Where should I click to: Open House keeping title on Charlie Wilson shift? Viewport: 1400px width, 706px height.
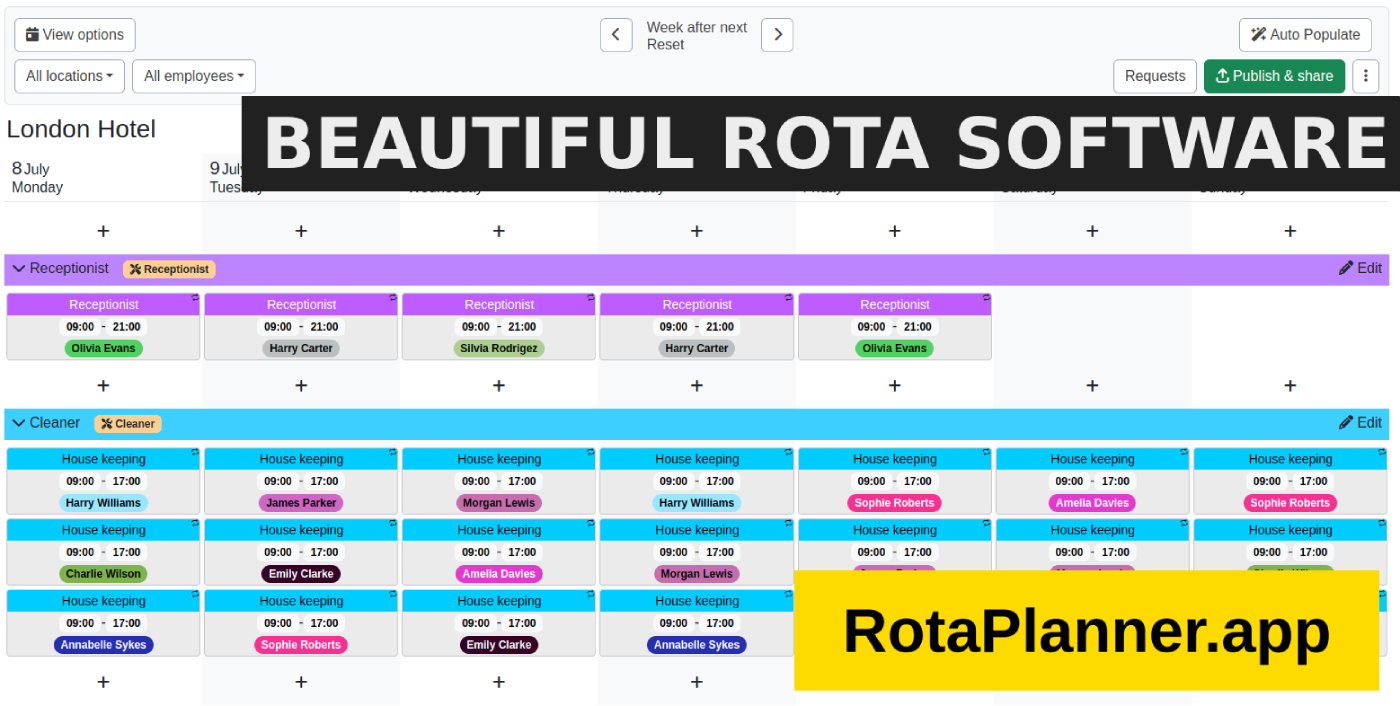click(104, 530)
